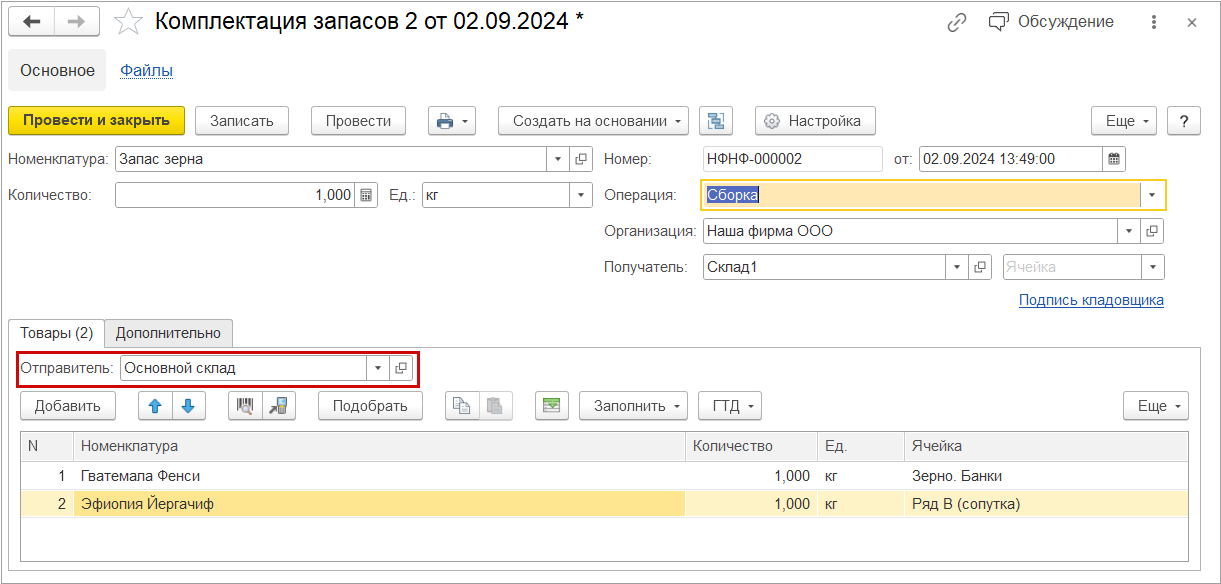The width and height of the screenshot is (1221, 584).
Task: Click the back navigation arrow
Action: pos(31,21)
